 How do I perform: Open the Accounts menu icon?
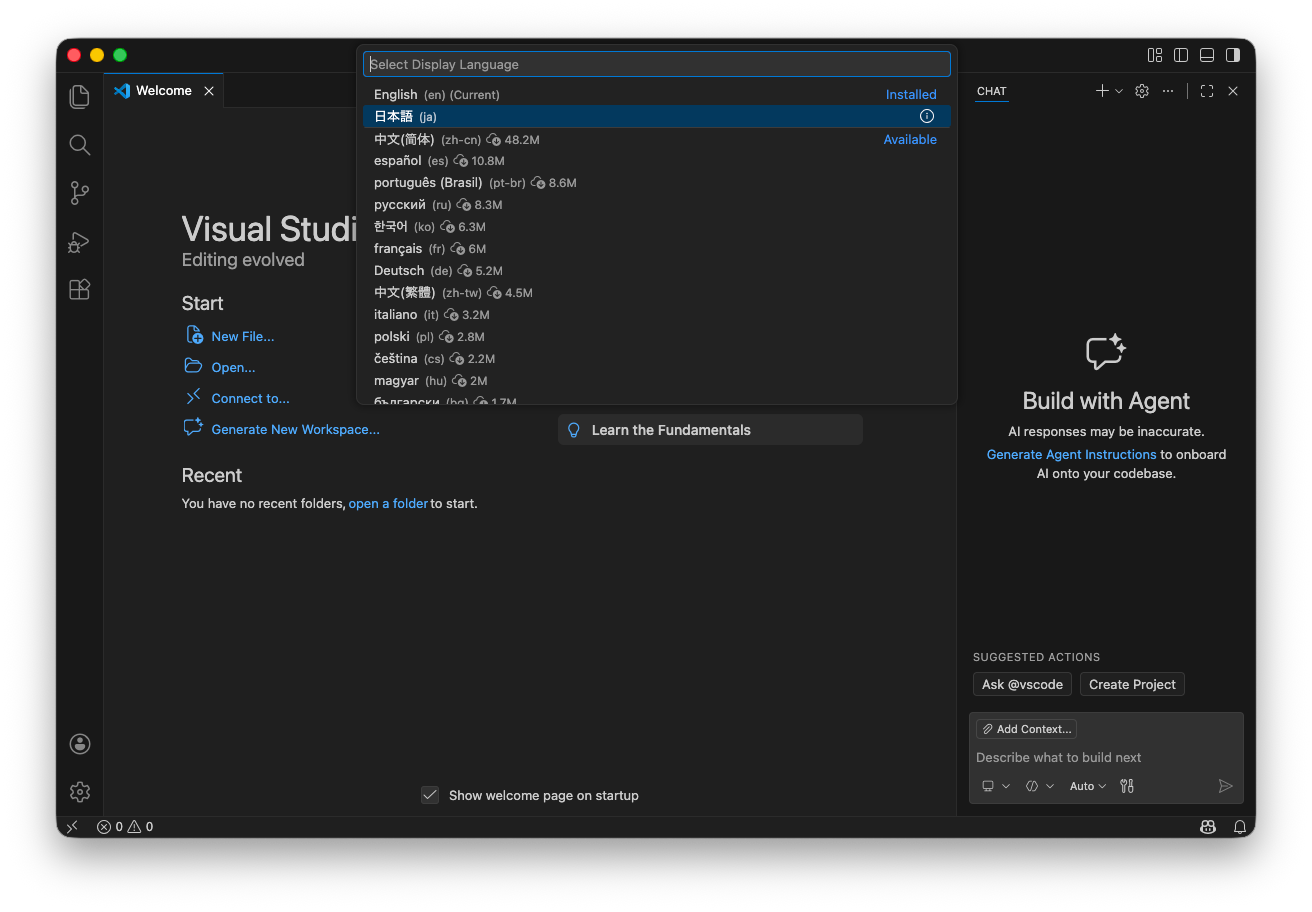tap(80, 744)
